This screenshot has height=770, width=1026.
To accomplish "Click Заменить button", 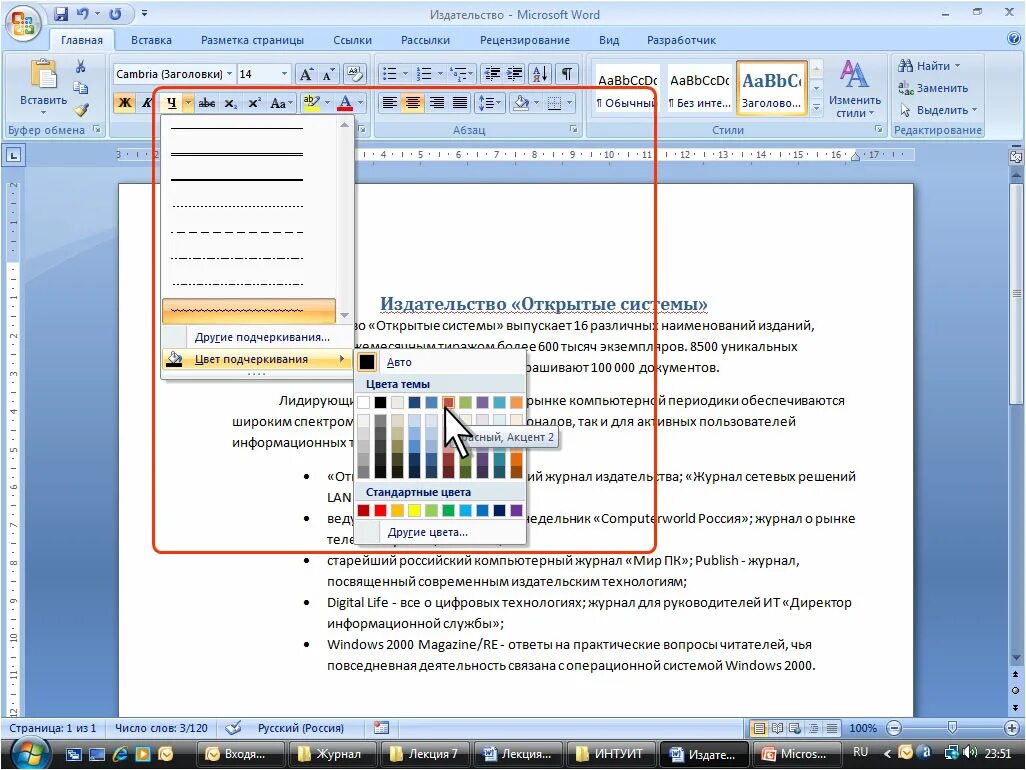I will (933, 88).
